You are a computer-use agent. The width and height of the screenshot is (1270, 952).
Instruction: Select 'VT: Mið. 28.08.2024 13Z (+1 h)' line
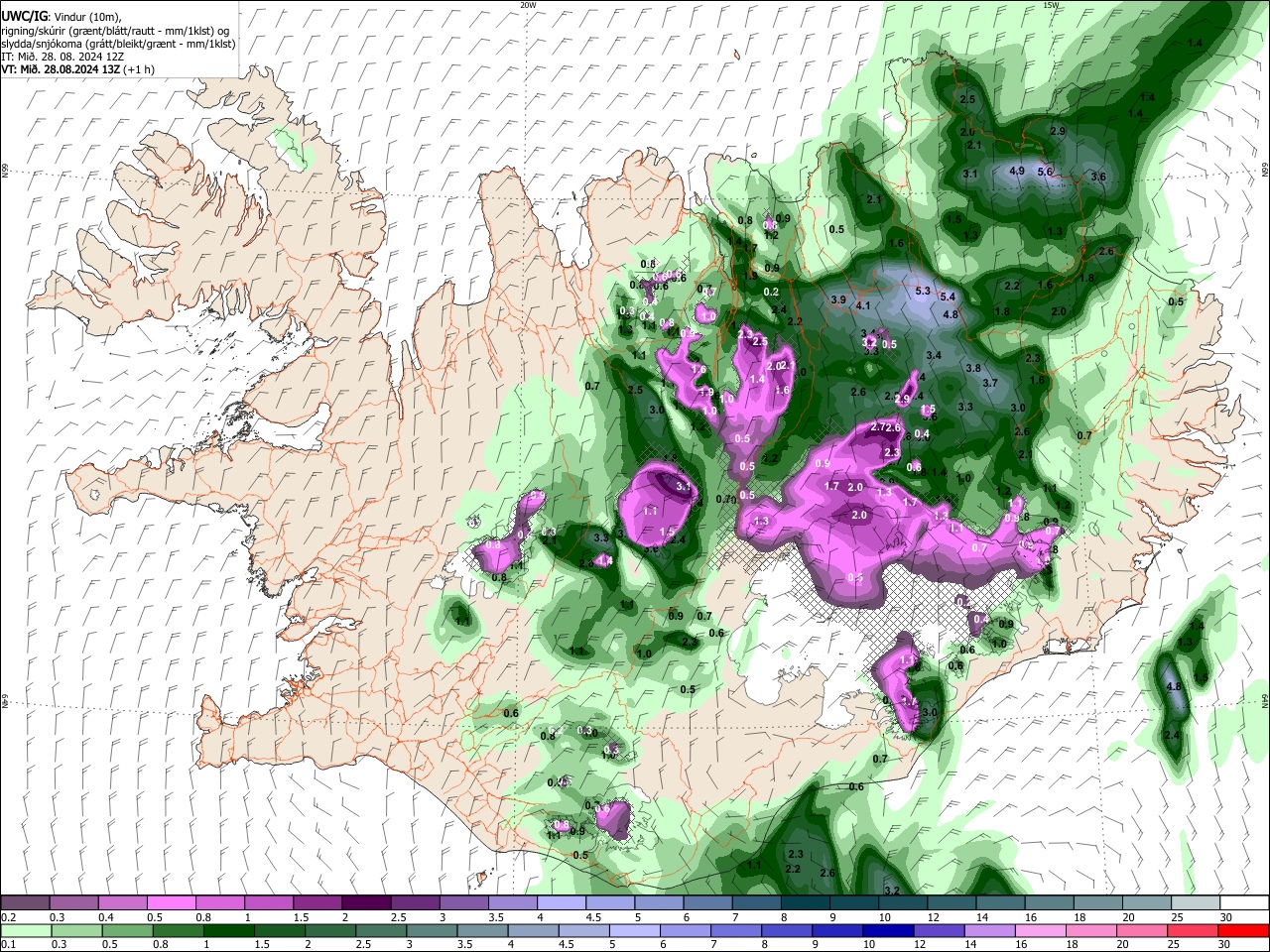coord(78,69)
